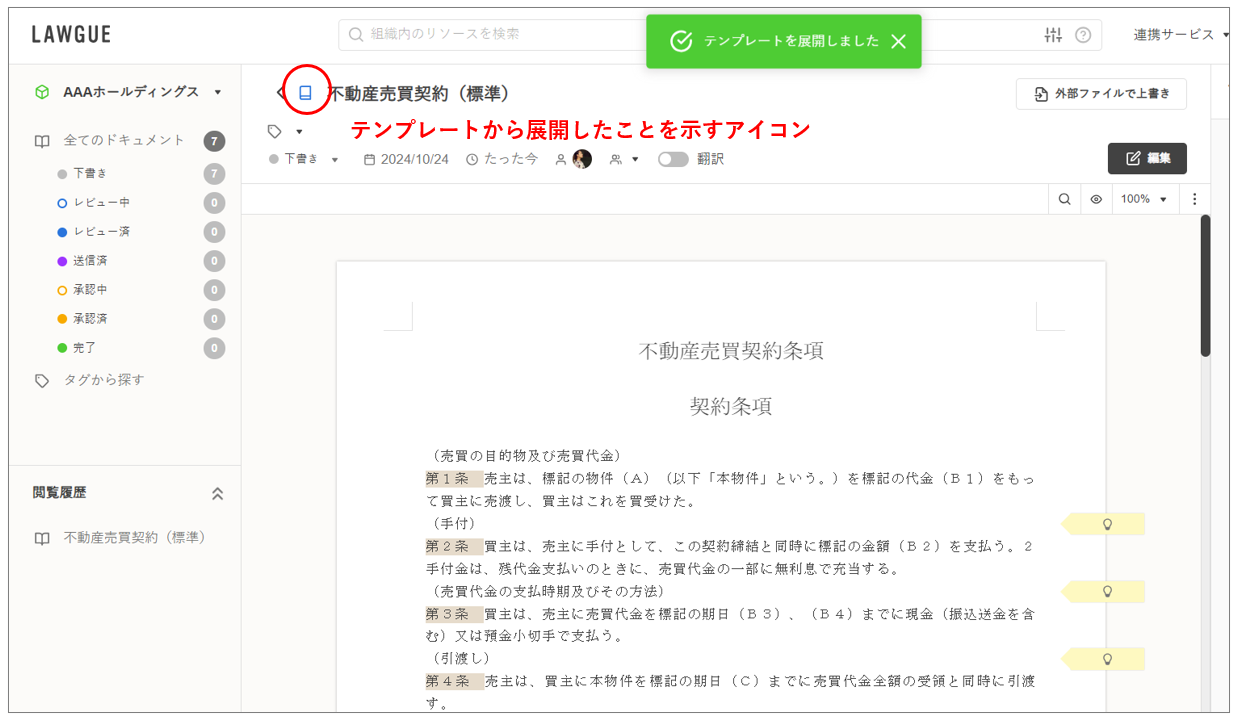This screenshot has width=1236, height=720.
Task: Collapse the 閲覧履歴 section
Action: tap(217, 493)
